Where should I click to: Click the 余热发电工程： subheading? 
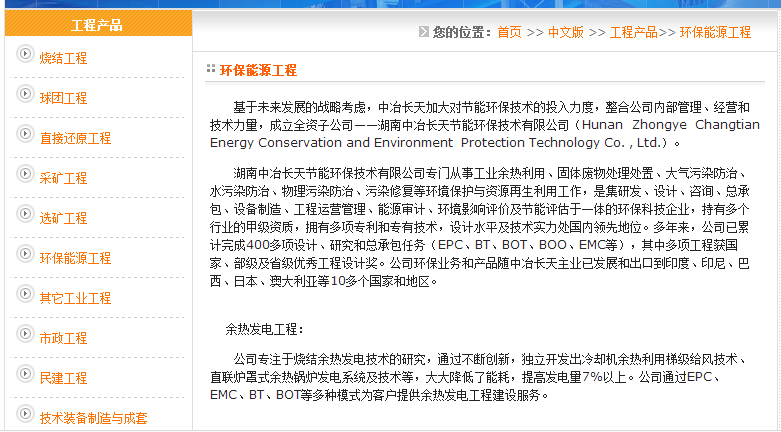pos(264,329)
